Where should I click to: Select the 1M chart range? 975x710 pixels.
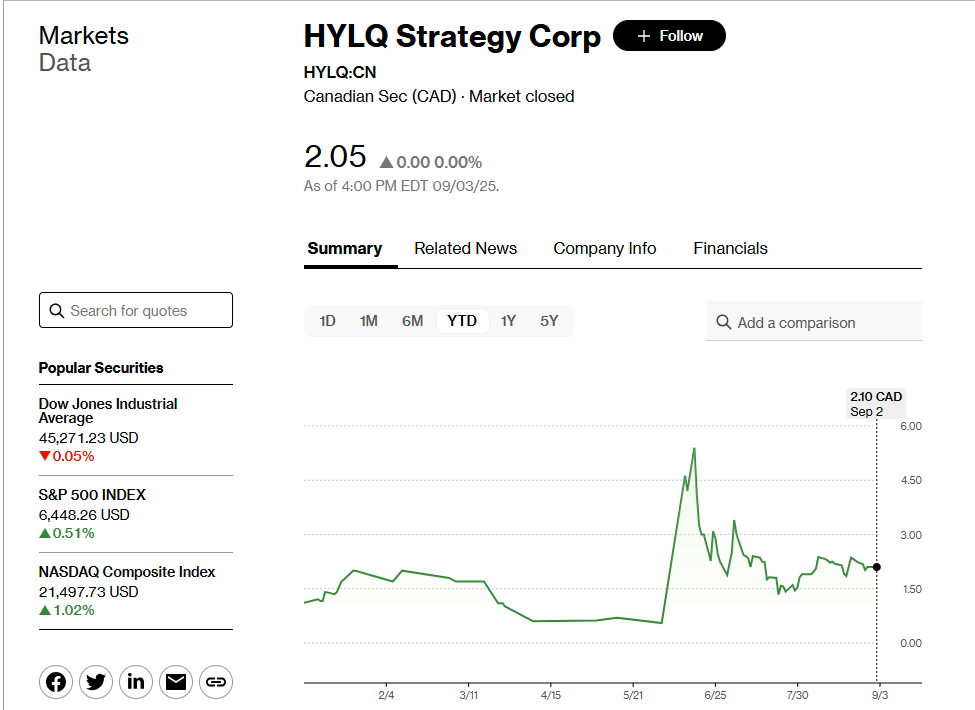[368, 321]
